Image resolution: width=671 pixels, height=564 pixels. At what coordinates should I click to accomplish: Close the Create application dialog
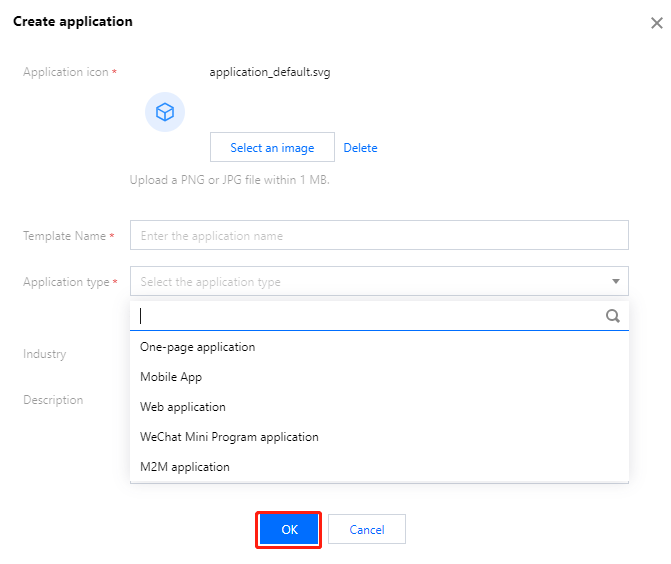tap(656, 23)
